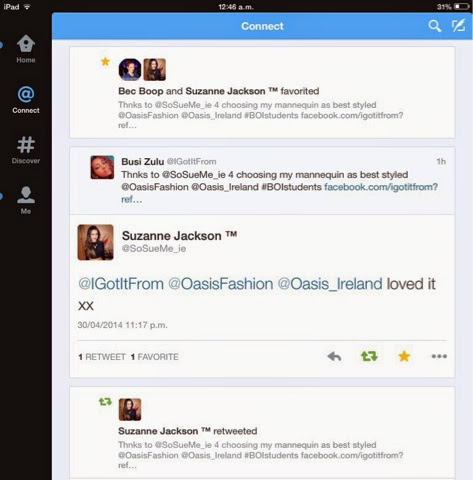Screen dimensions: 473x480
Task: Open the Discover hashtag tab
Action: click(x=26, y=150)
